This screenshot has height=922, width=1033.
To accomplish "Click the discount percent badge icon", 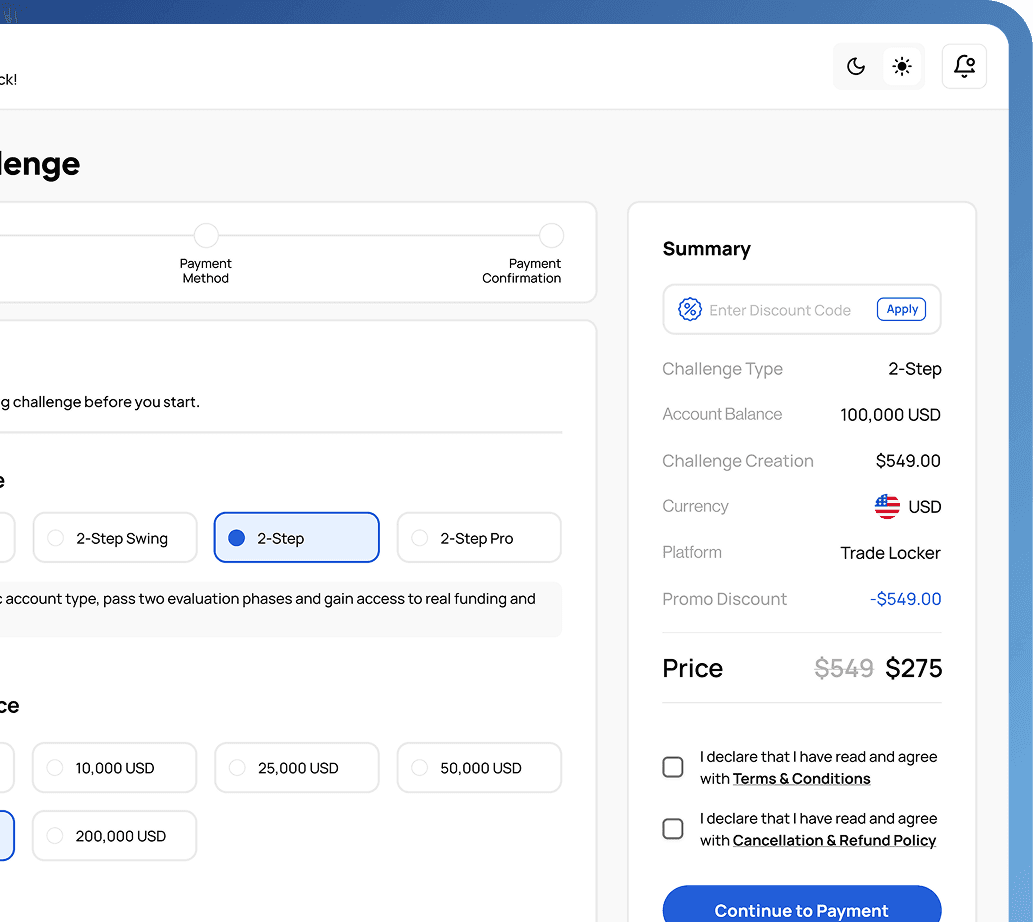I will pos(689,310).
